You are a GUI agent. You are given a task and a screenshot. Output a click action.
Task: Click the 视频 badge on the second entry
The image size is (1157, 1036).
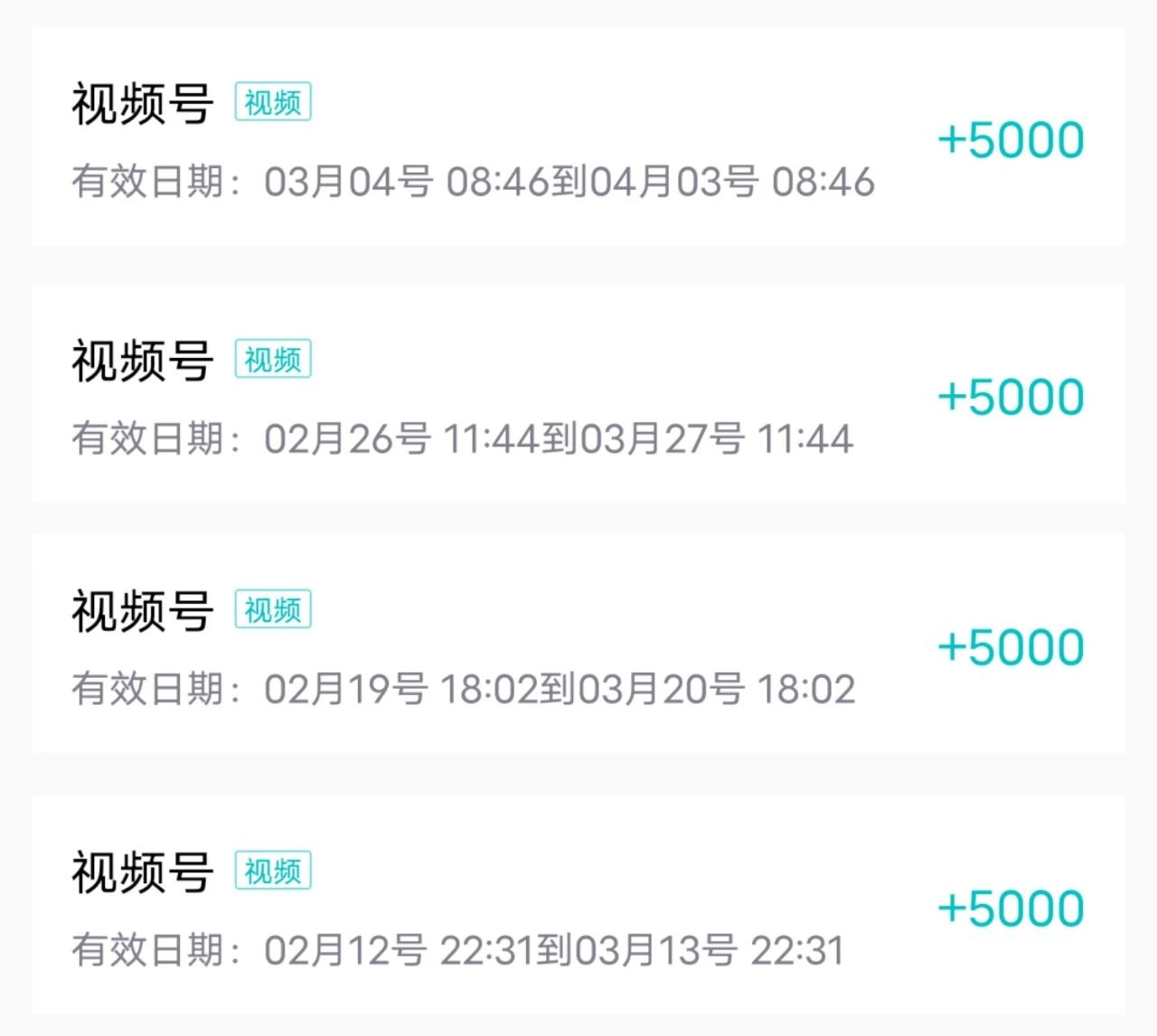pos(272,359)
